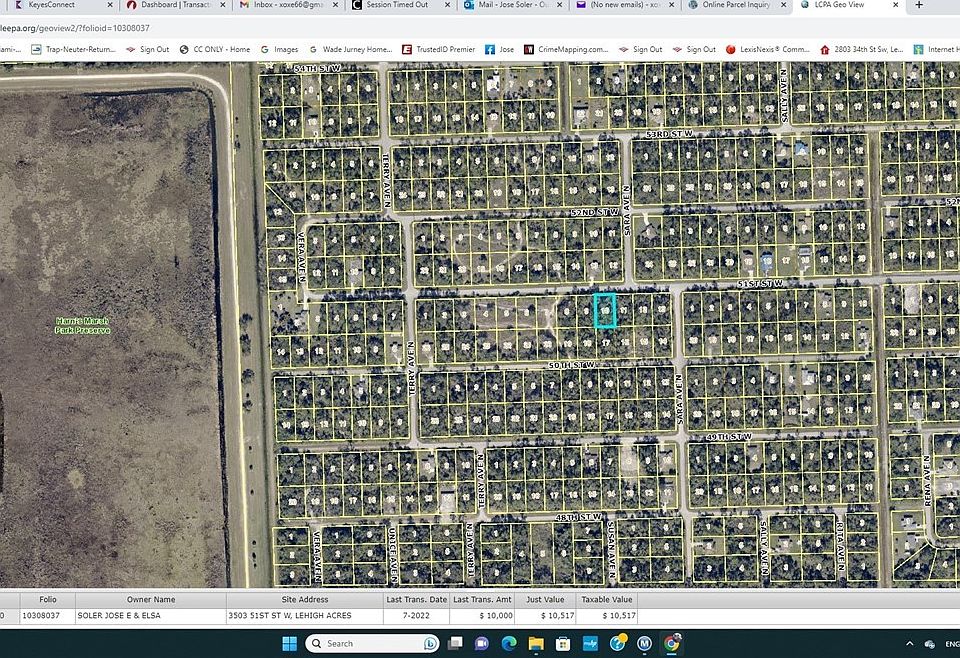Open Bing Chat icon in search box

pos(430,643)
